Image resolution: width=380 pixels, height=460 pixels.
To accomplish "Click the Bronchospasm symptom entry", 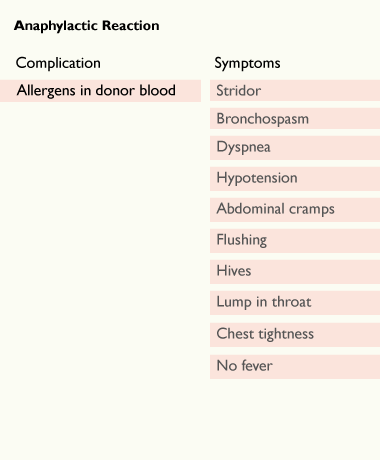I will (x=295, y=118).
